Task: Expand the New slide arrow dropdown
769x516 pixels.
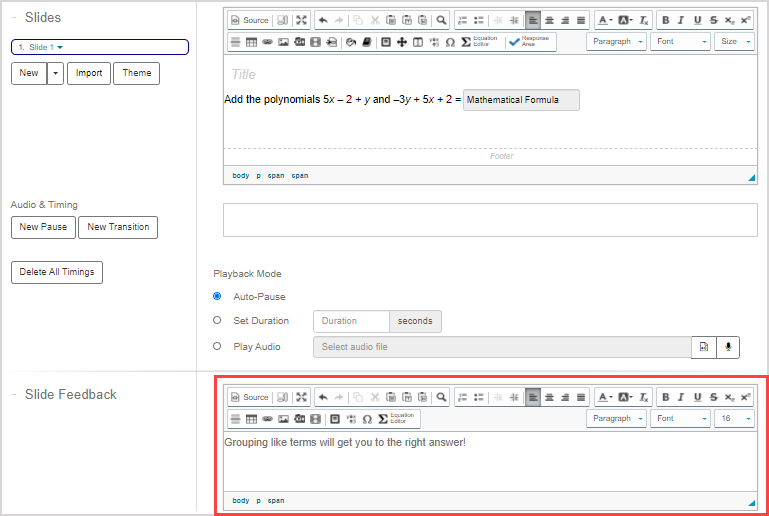Action: [56, 73]
